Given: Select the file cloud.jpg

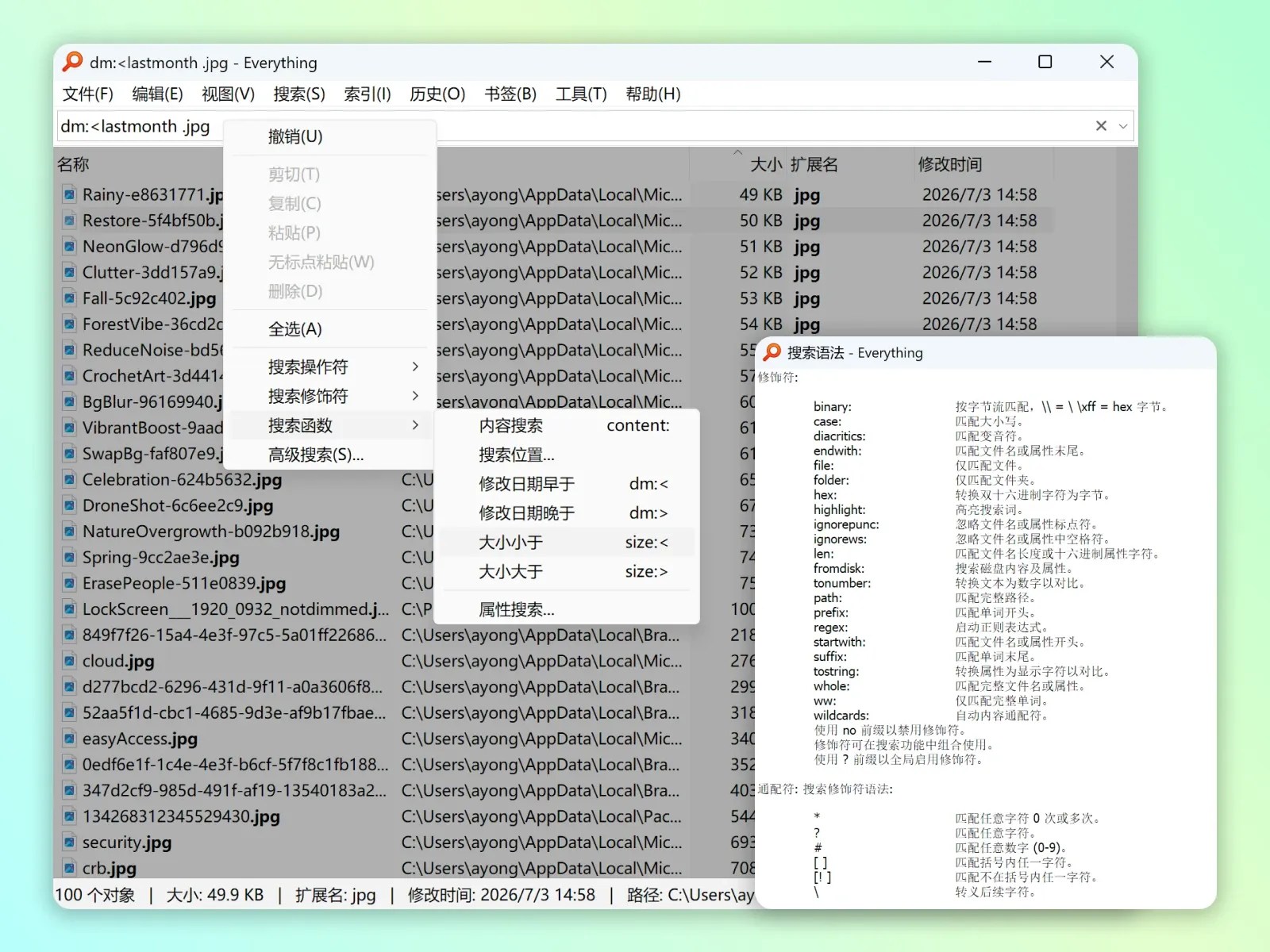Looking at the screenshot, I should pos(118,661).
